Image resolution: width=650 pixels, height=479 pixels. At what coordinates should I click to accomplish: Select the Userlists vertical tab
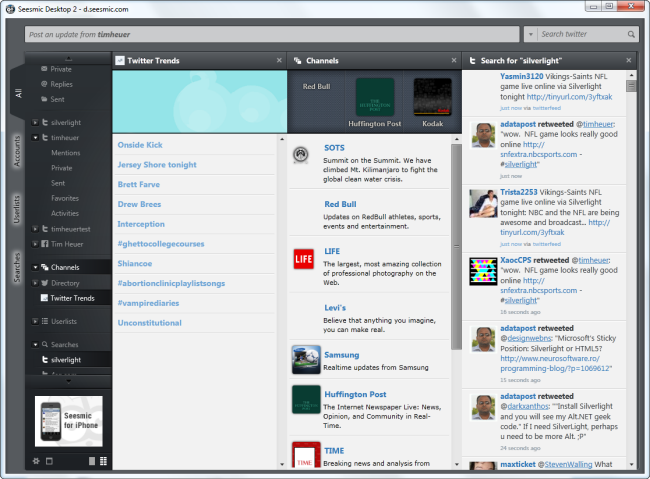[x=17, y=209]
